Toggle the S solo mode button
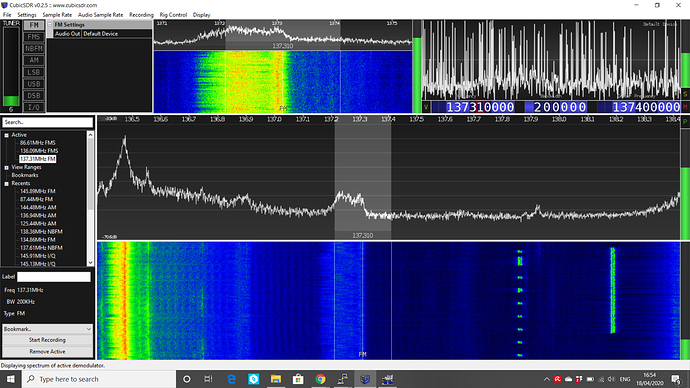This screenshot has height=388, width=690. pos(685,94)
